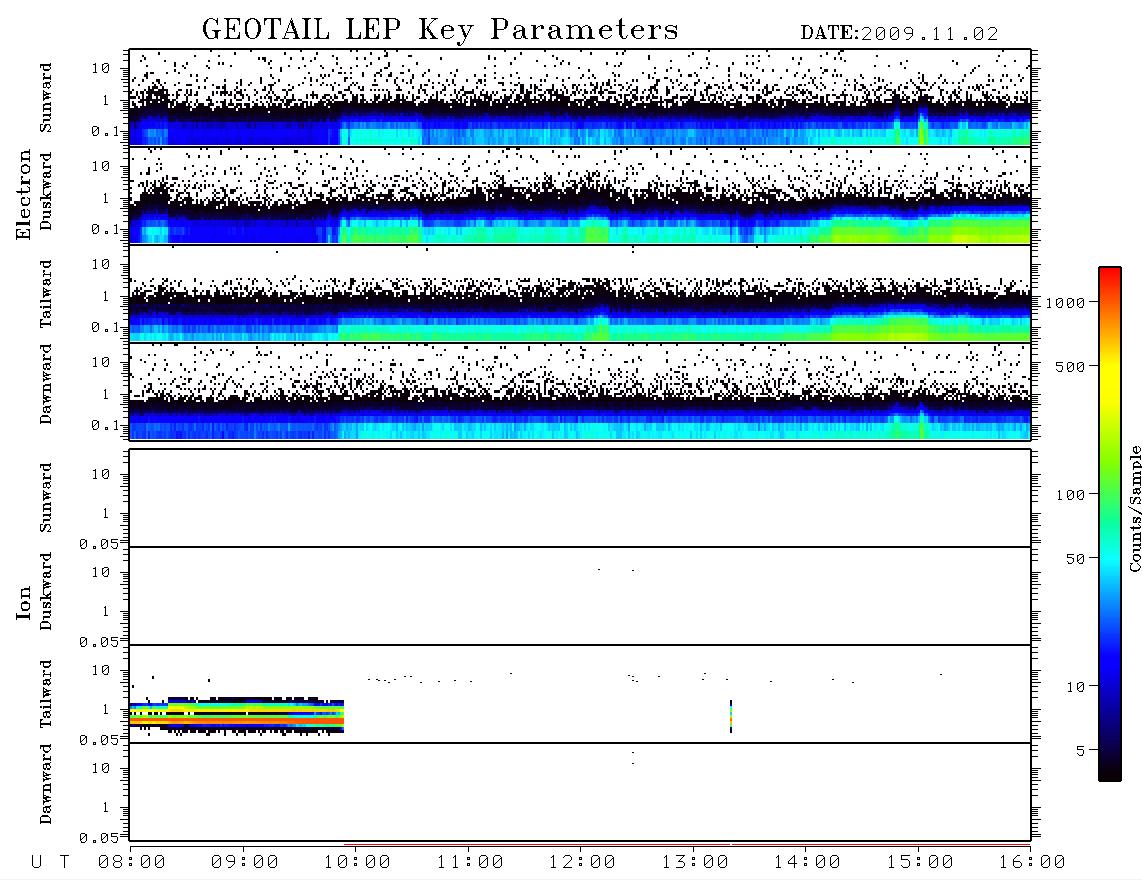This screenshot has width=1142, height=880.
Task: Click the 09:00 time axis label
Action: pos(245,863)
